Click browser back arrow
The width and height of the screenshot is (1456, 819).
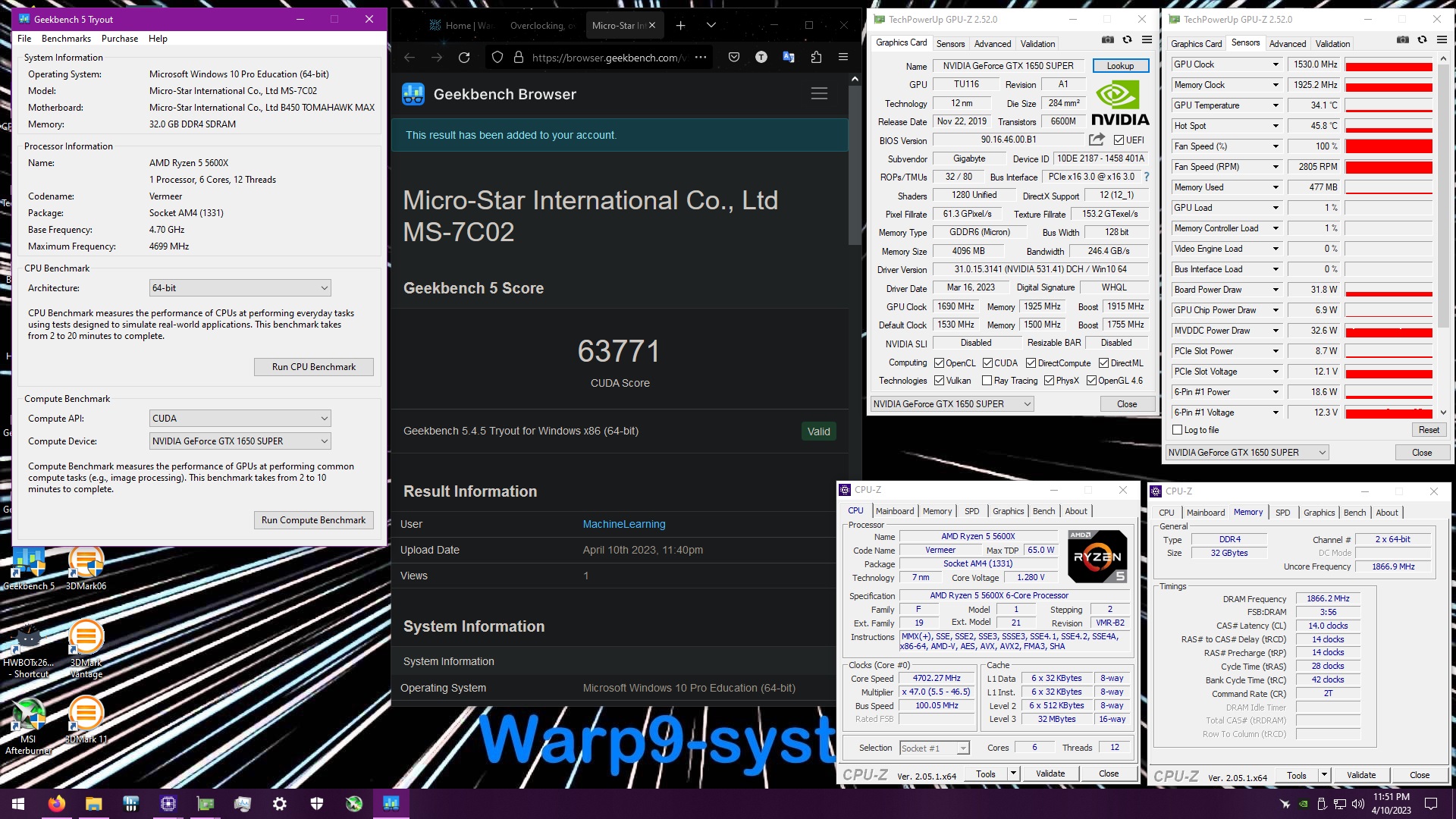pos(409,57)
